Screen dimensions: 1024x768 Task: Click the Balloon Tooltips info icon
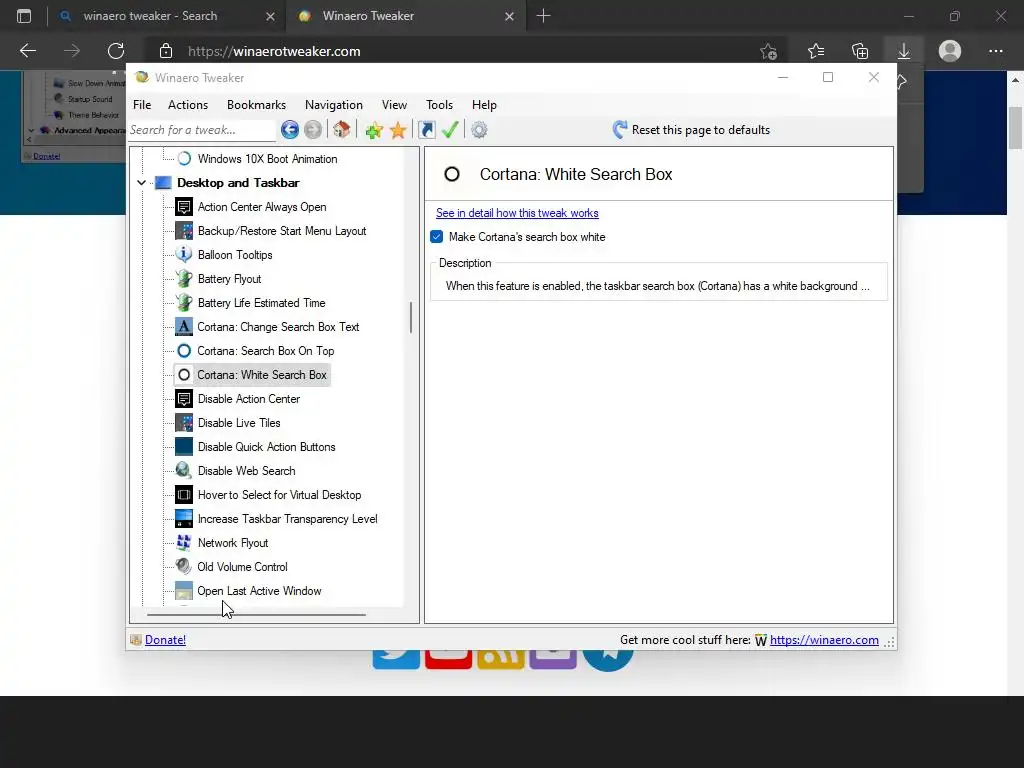(x=184, y=255)
